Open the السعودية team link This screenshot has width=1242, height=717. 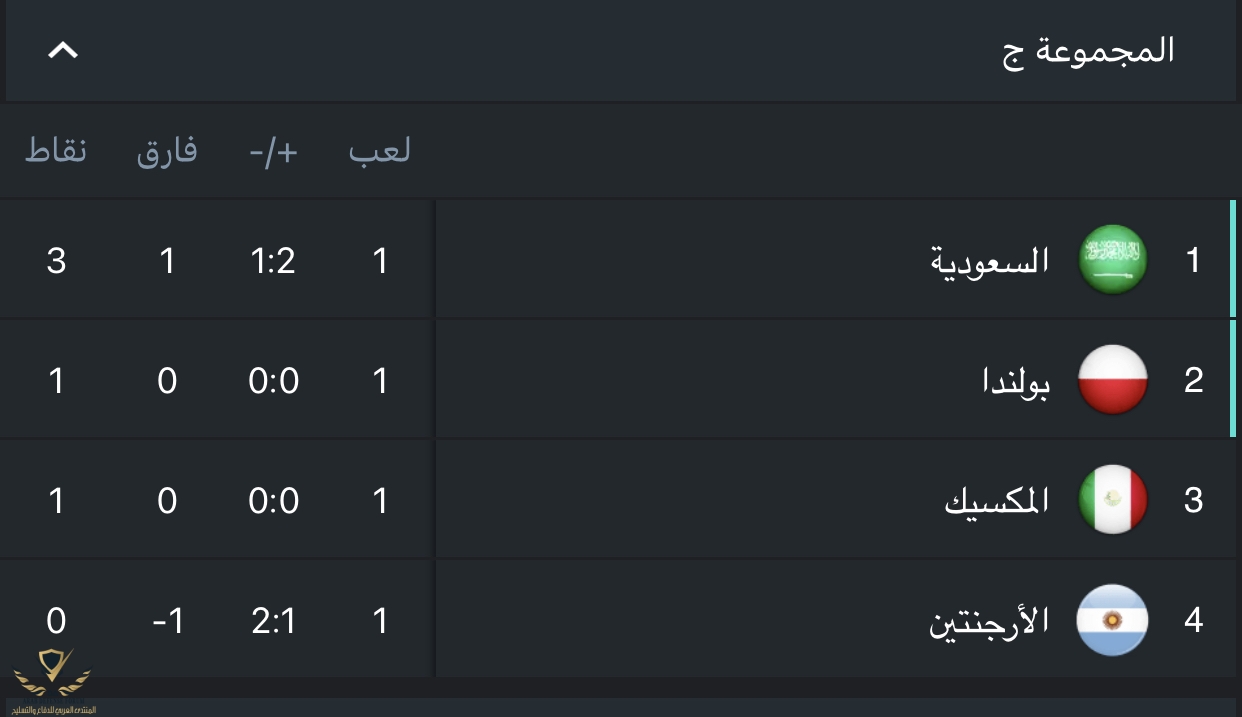pyautogui.click(x=990, y=261)
